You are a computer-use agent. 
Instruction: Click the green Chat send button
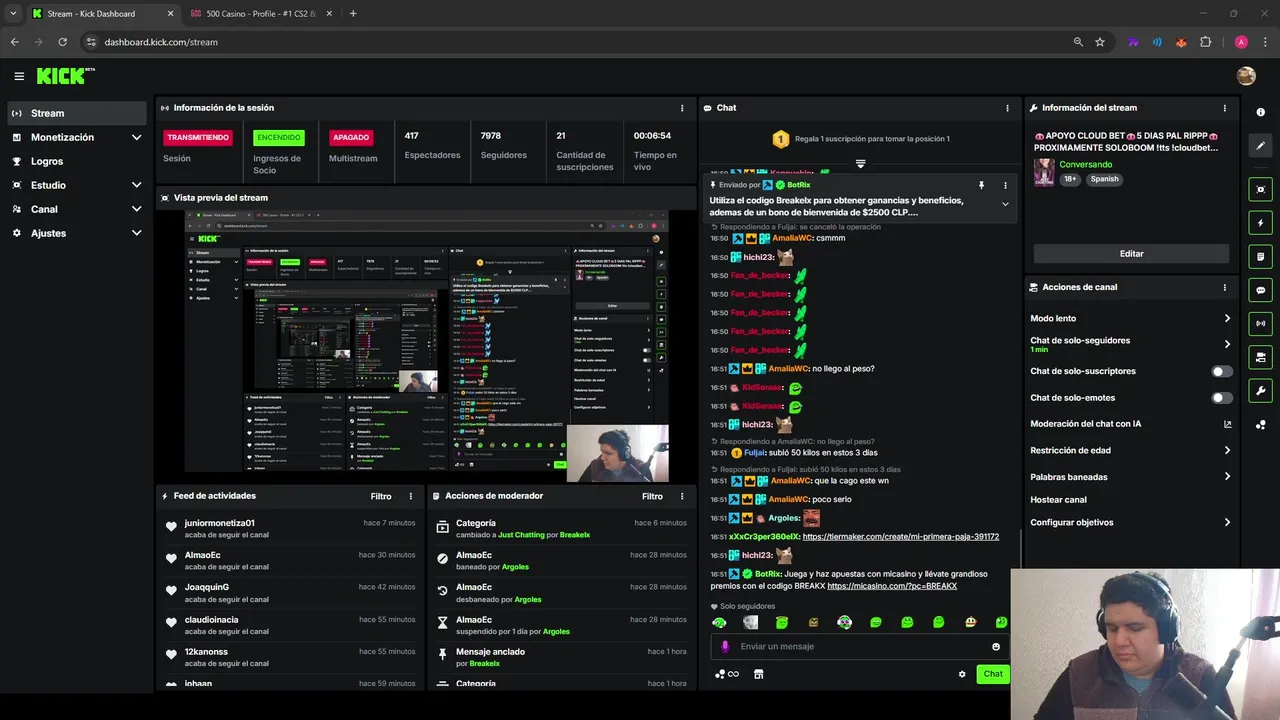click(x=993, y=674)
